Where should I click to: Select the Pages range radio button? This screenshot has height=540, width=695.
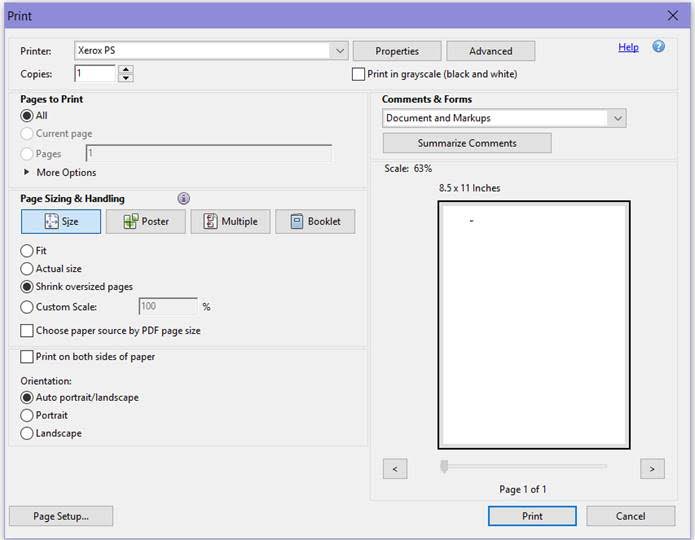27,154
